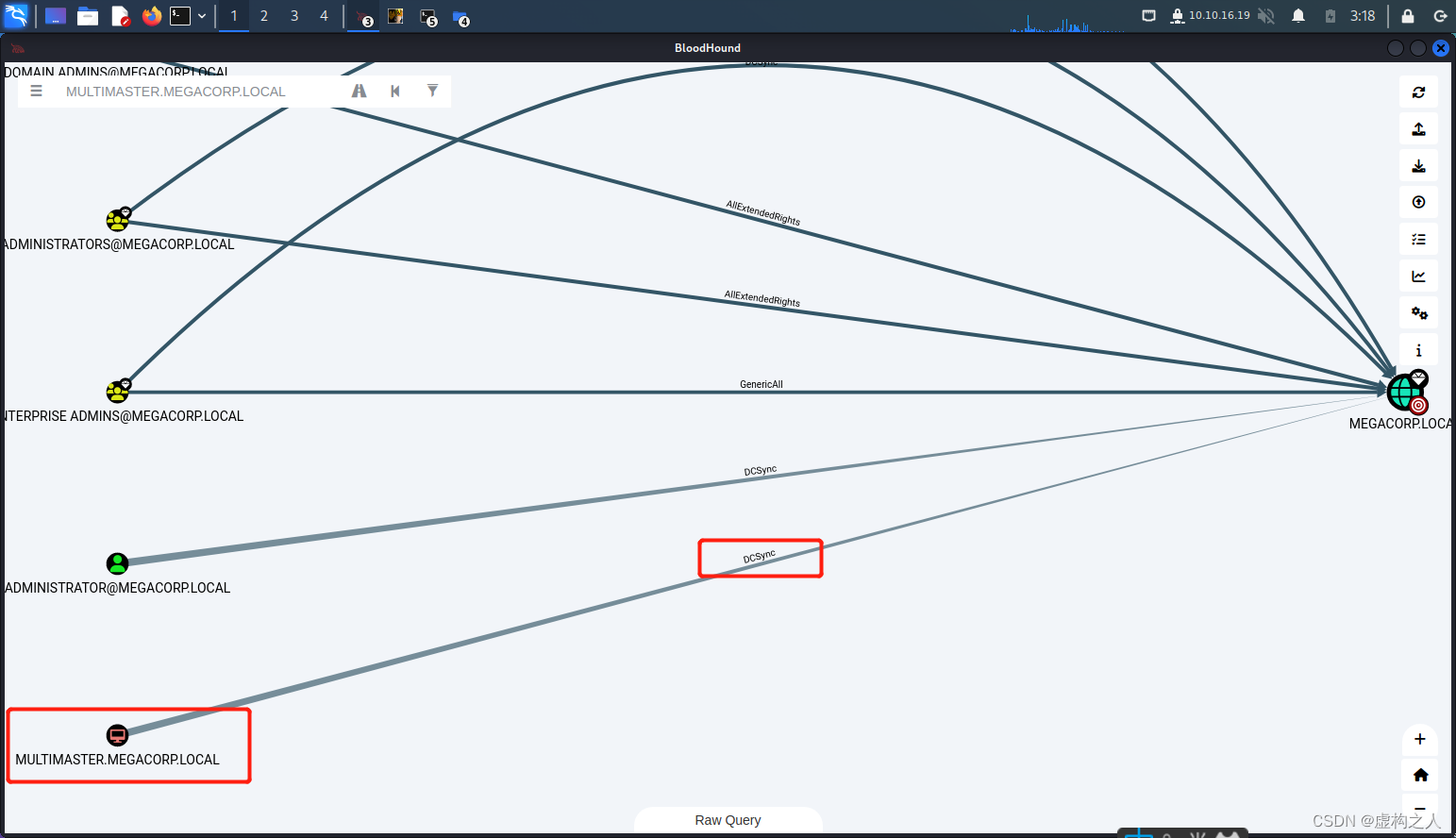This screenshot has width=1456, height=838.
Task: Launch Firefox from the panel
Action: point(151,16)
